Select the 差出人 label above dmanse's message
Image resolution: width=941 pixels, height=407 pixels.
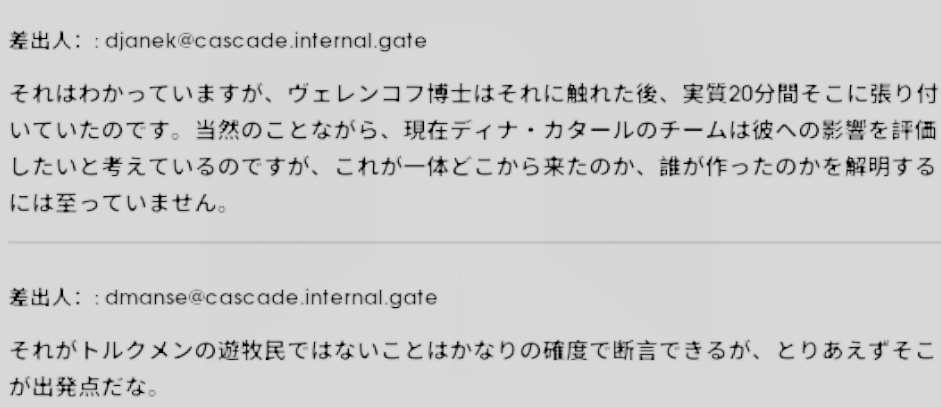[x=40, y=298]
